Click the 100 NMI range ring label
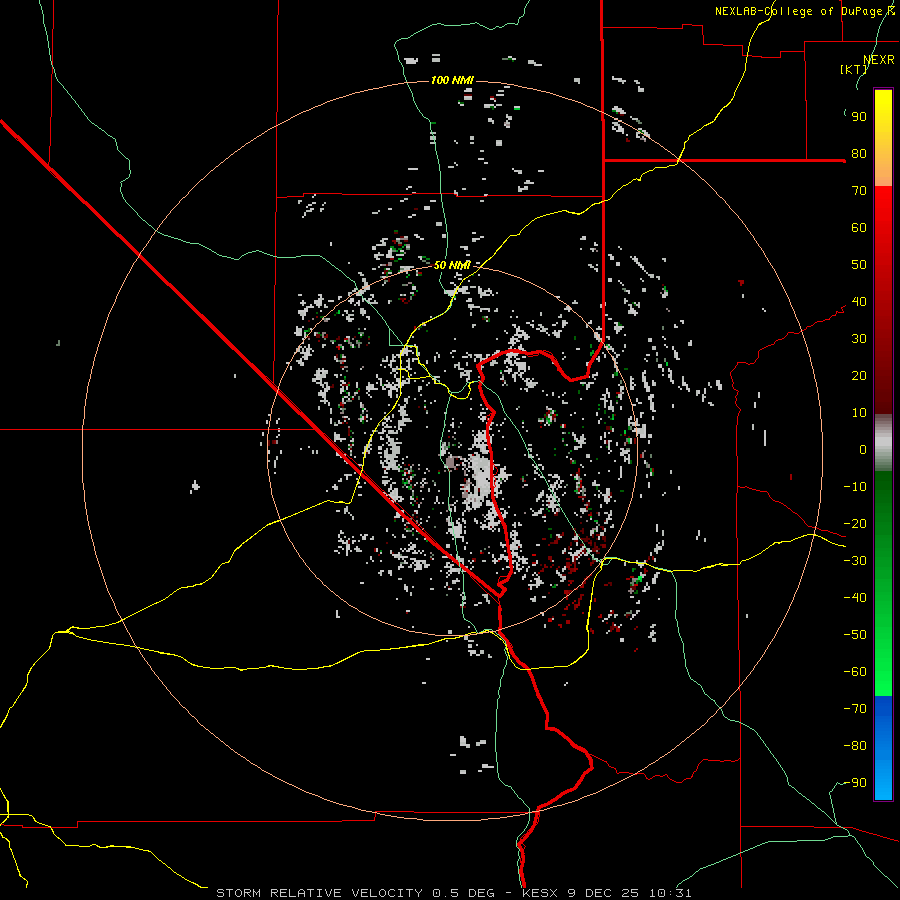The image size is (900, 900). click(x=452, y=80)
